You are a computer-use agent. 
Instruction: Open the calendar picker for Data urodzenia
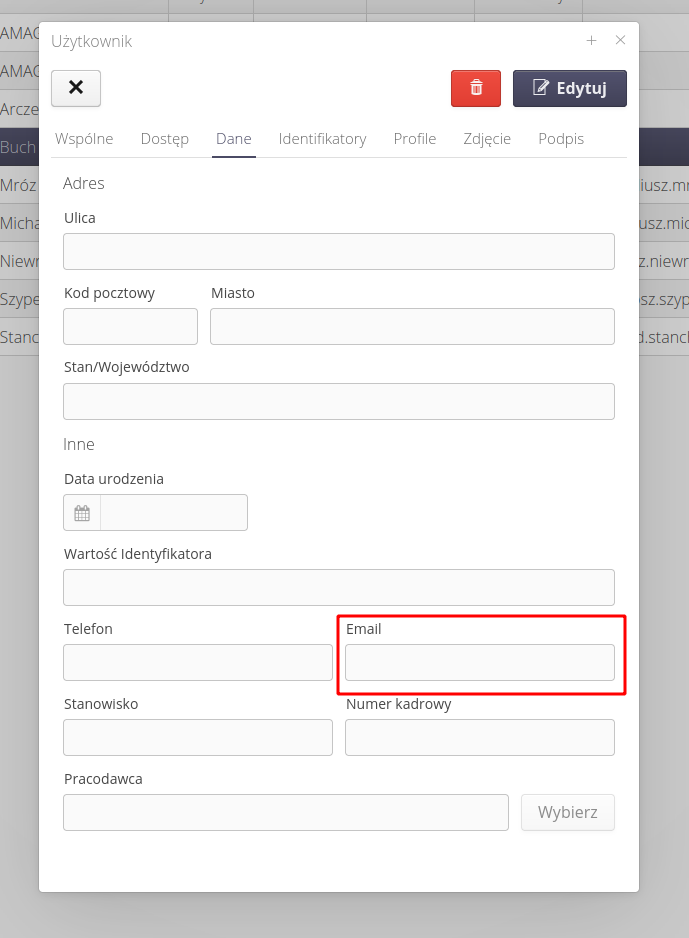(81, 512)
